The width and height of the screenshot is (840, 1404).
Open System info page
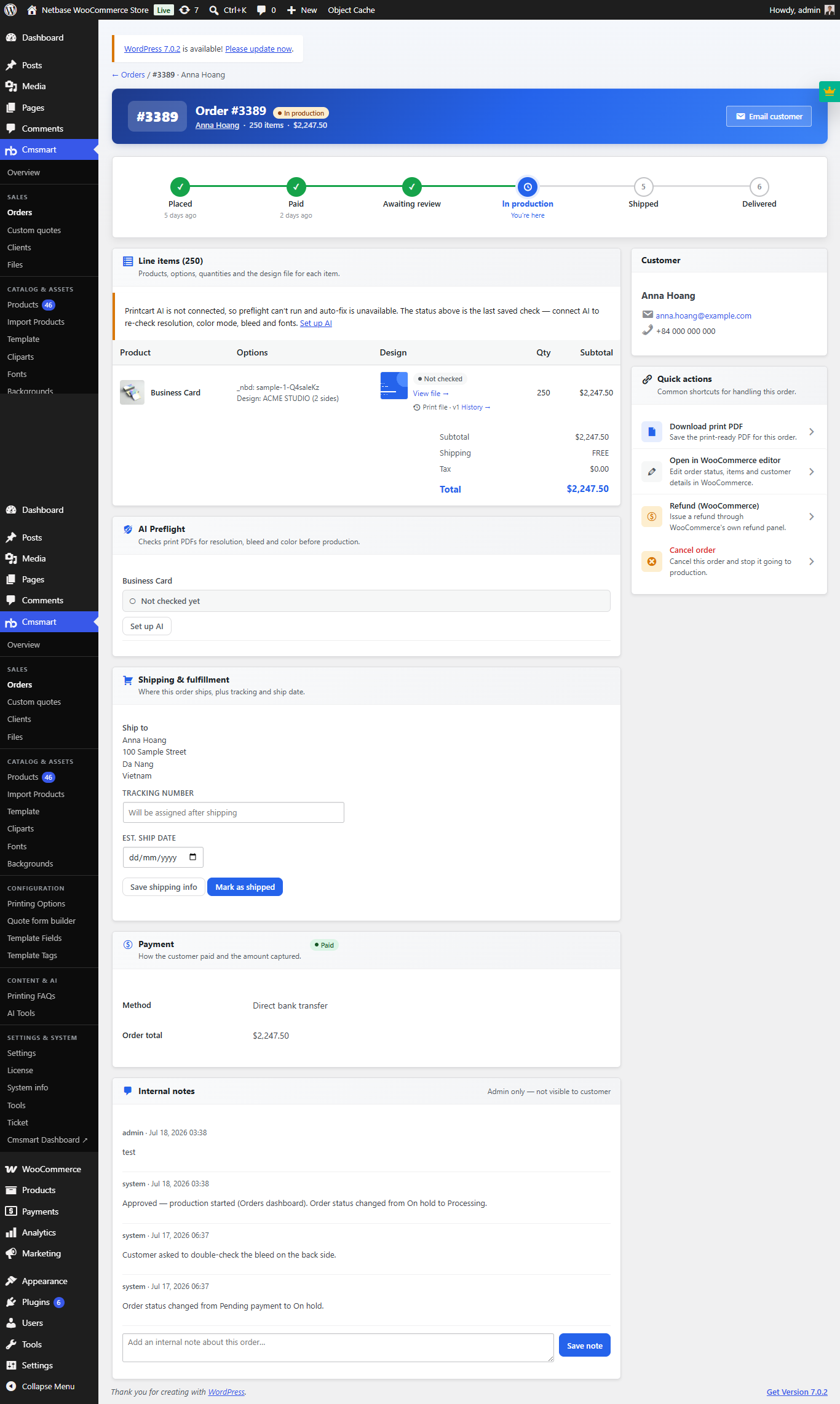click(x=28, y=1087)
